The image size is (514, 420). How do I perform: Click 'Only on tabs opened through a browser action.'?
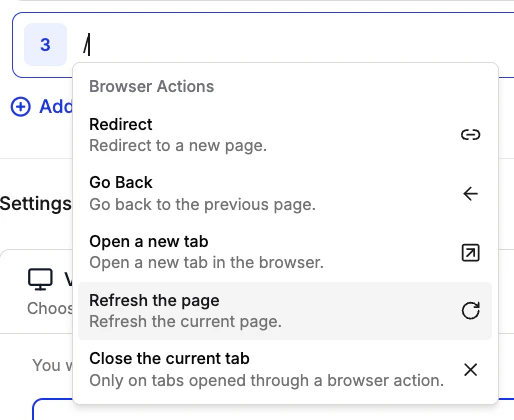tap(266, 380)
